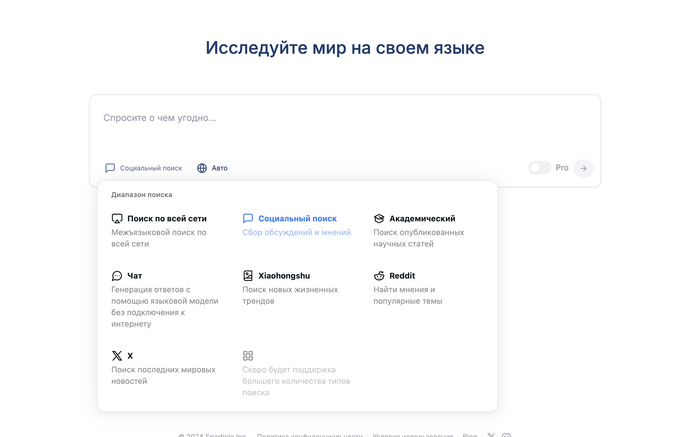Click the Reddit alien icon

(x=379, y=276)
